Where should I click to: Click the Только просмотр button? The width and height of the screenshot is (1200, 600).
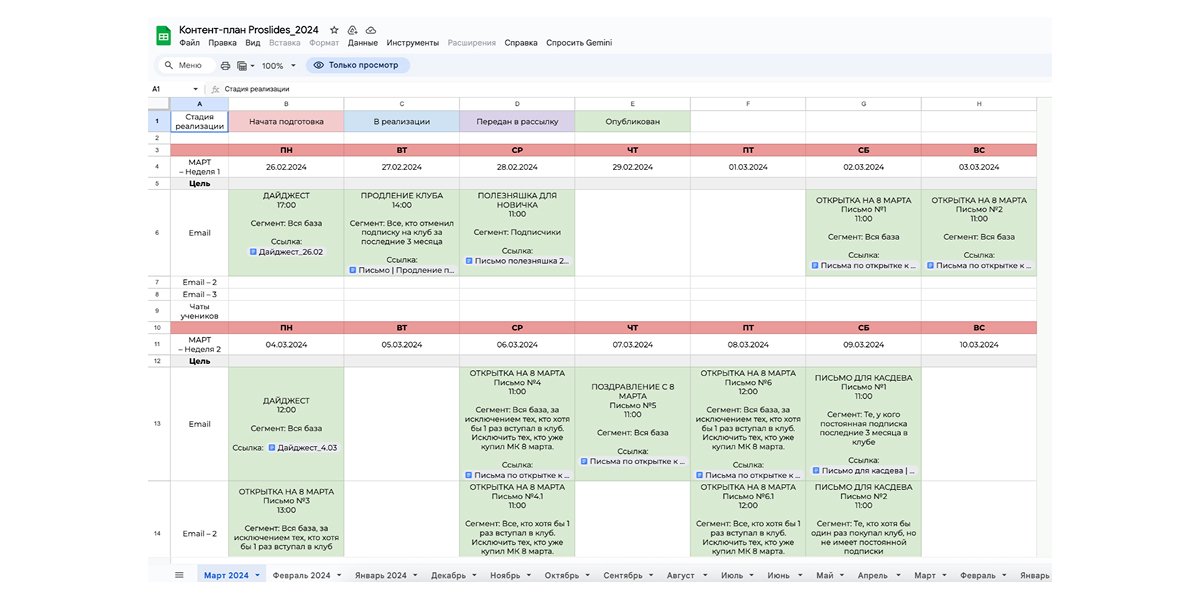coord(357,65)
